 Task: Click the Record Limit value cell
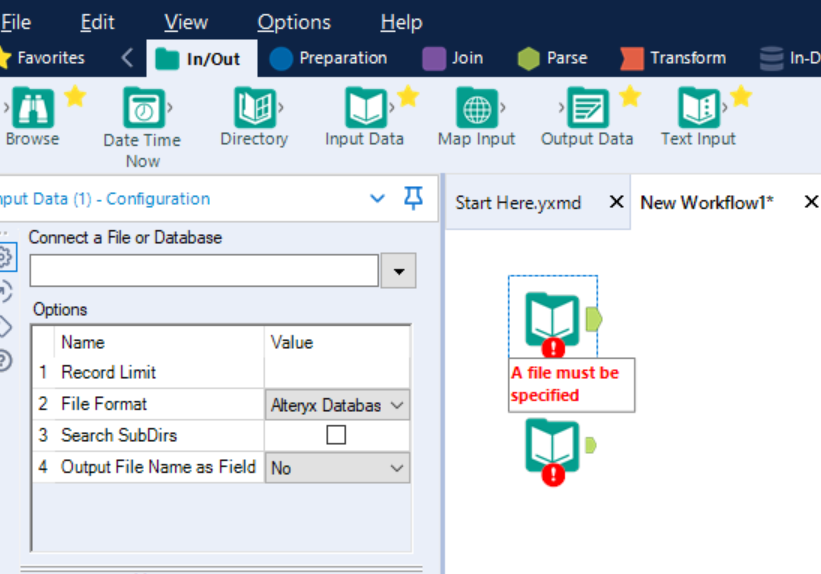336,373
